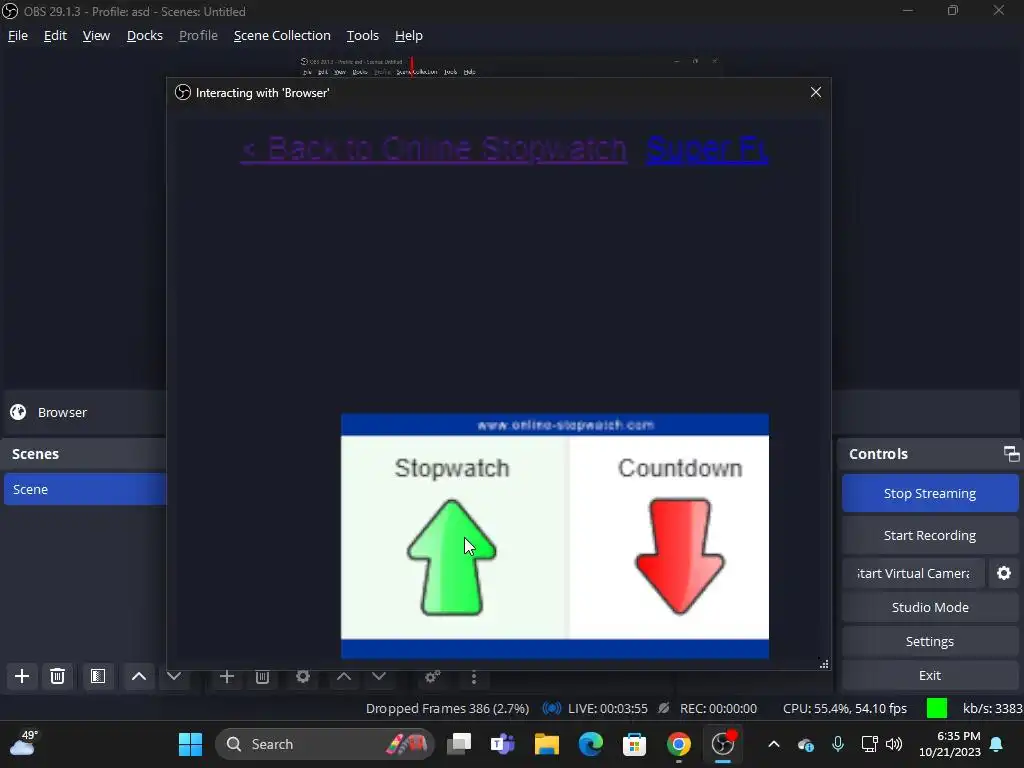
Task: Click the red Countdown down arrow
Action: coord(679,556)
